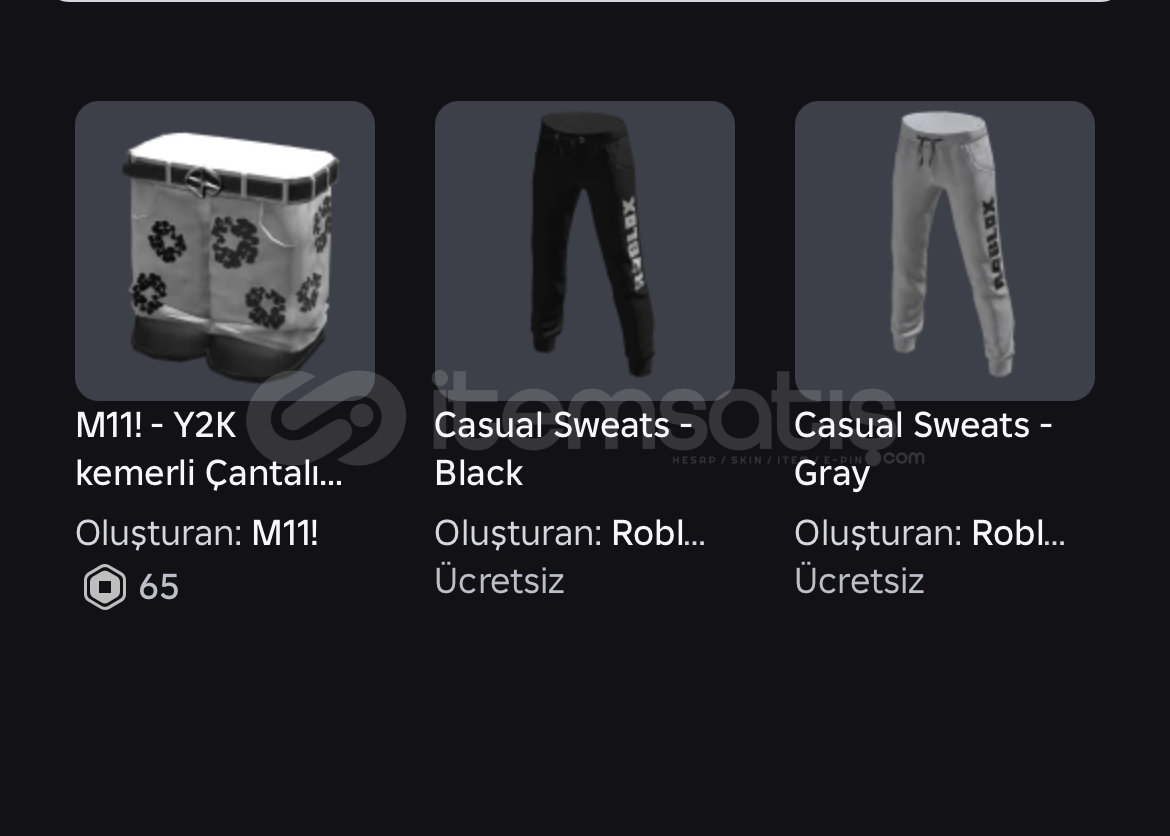Open the M11! Y2K shorts thumbnail
The image size is (1170, 836).
click(225, 251)
